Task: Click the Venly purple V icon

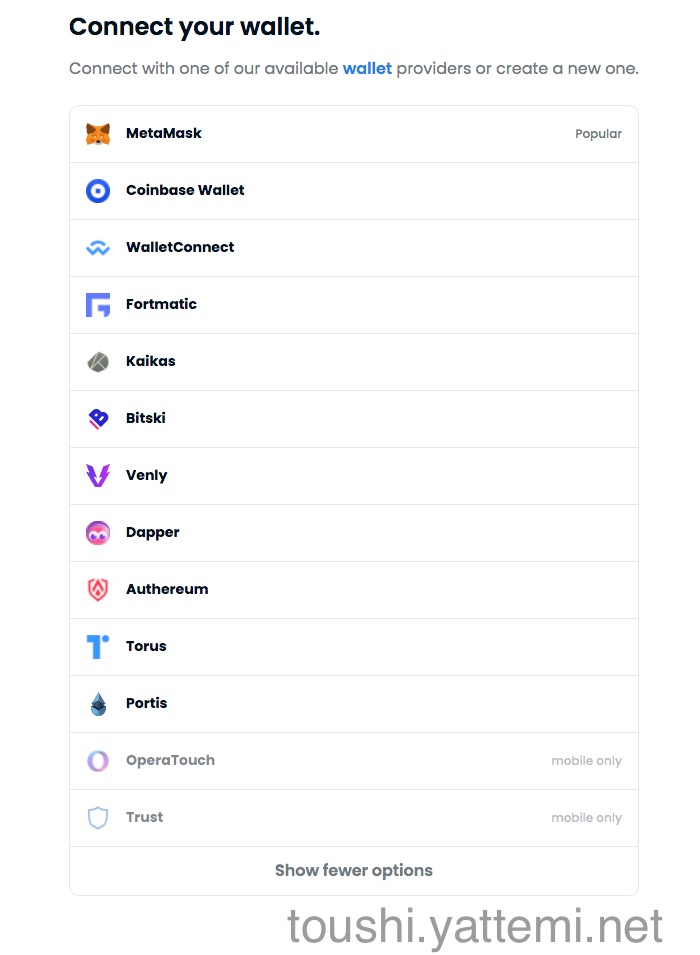Action: coord(98,476)
